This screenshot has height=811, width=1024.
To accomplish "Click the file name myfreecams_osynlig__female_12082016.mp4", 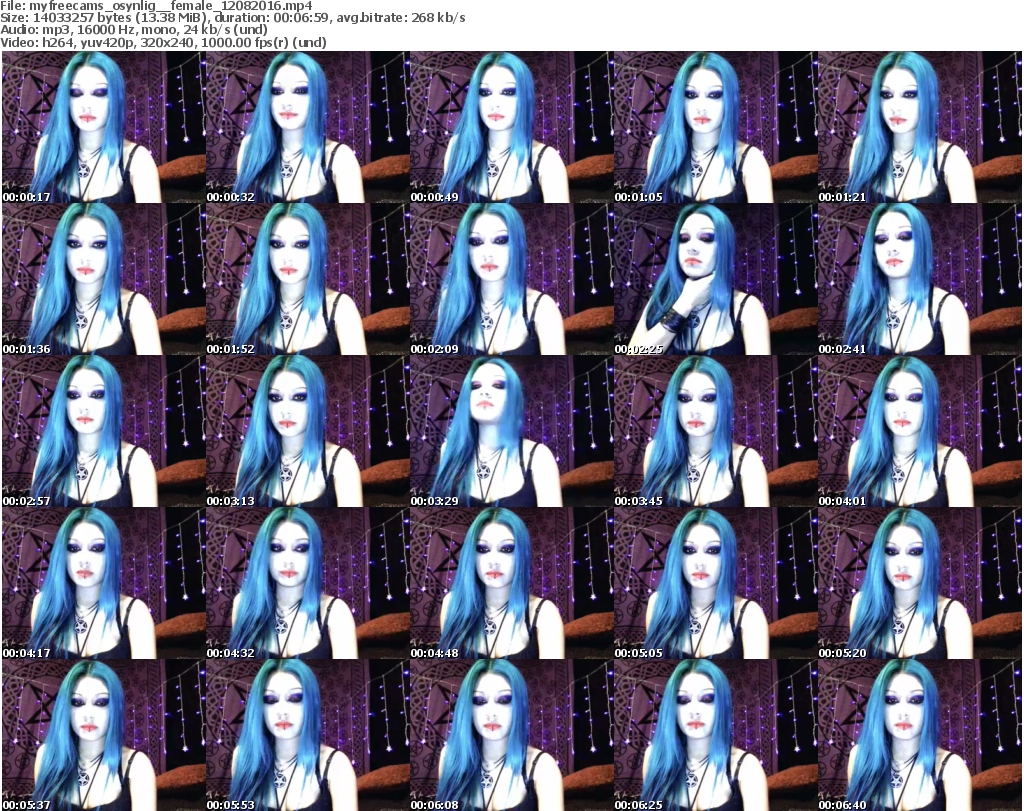I will point(170,7).
